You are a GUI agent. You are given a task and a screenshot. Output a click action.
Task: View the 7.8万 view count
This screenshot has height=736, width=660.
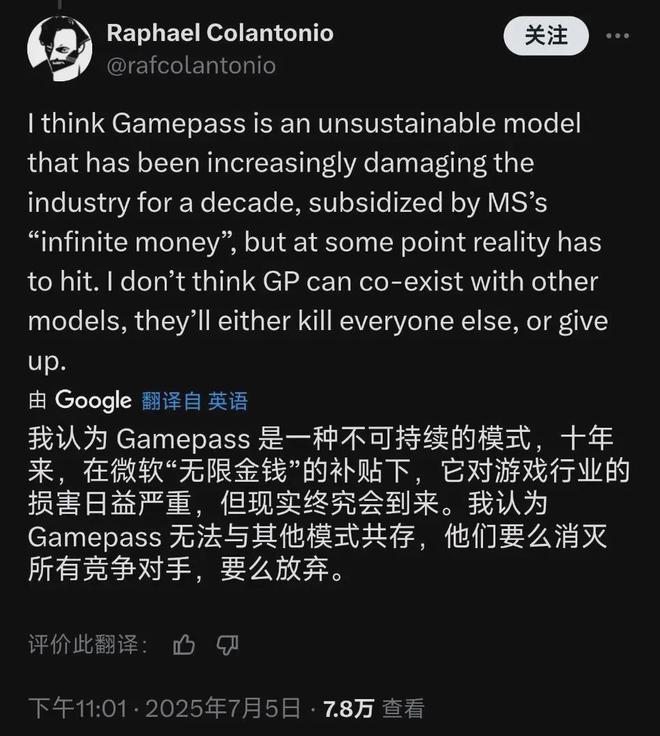pos(349,708)
